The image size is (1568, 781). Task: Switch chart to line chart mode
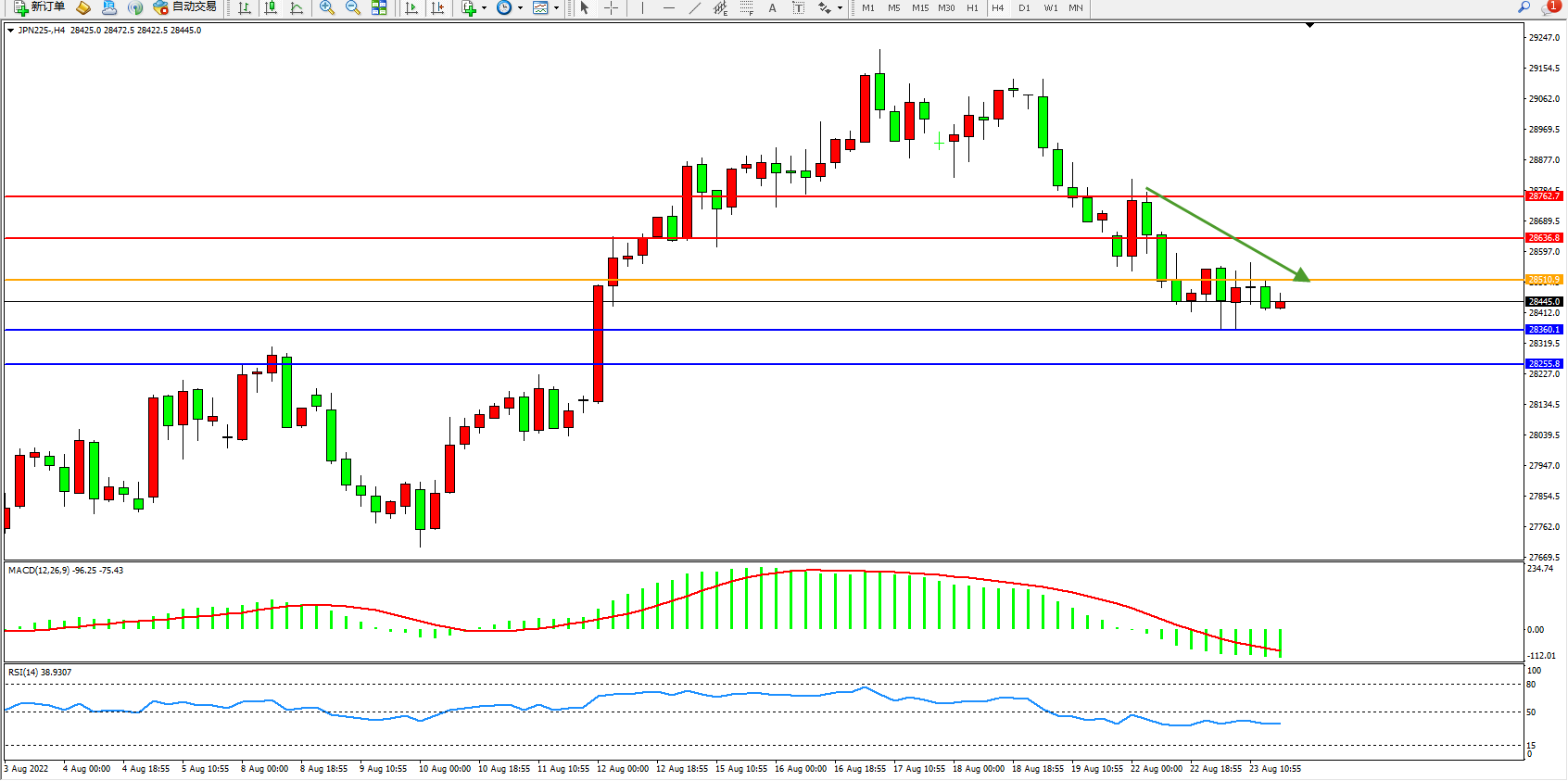pos(297,7)
